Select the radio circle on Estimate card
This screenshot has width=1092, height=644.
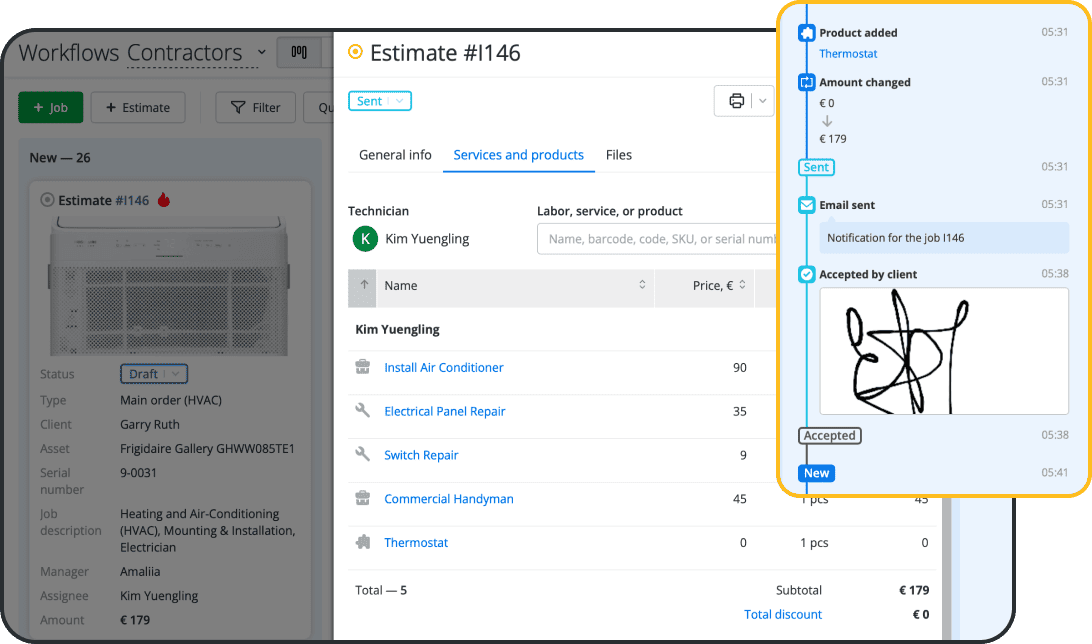tap(47, 200)
